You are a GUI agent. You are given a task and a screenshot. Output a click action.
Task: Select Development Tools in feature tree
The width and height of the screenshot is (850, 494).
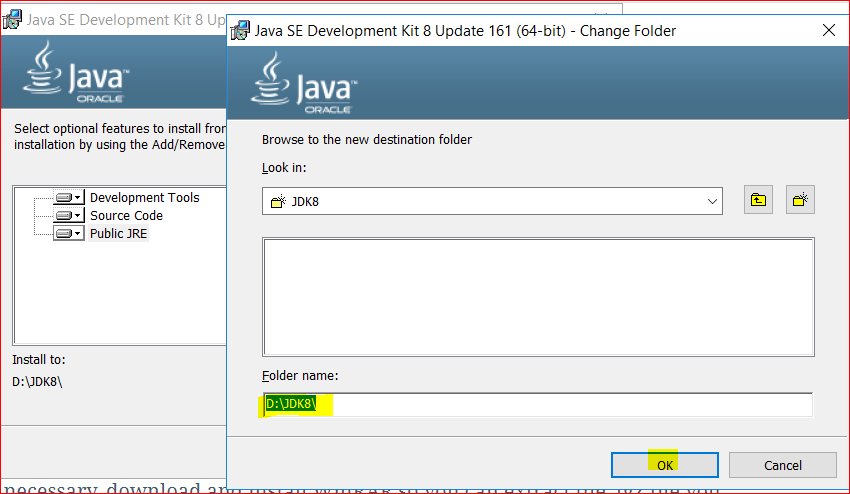point(145,197)
